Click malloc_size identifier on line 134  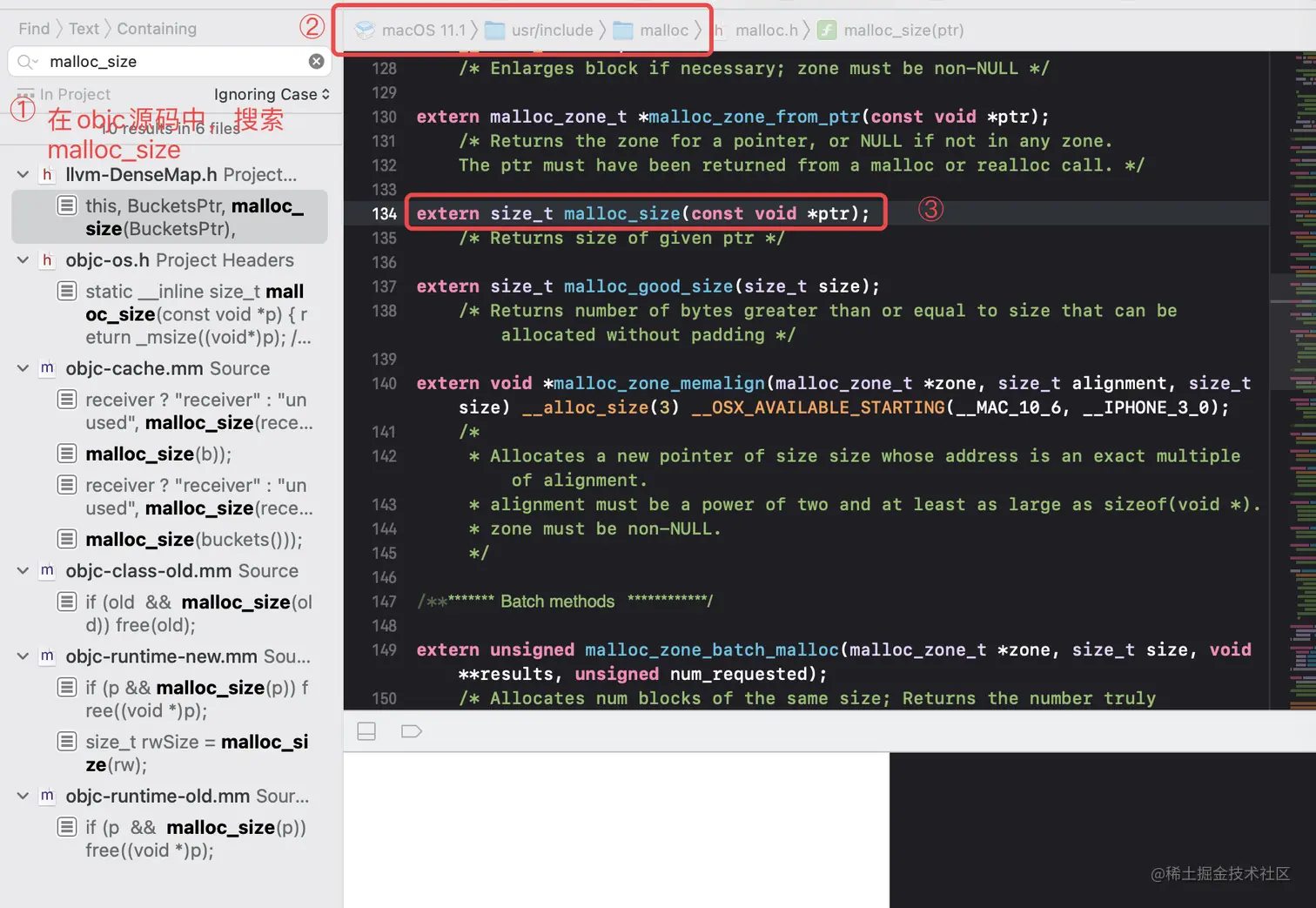(x=621, y=213)
